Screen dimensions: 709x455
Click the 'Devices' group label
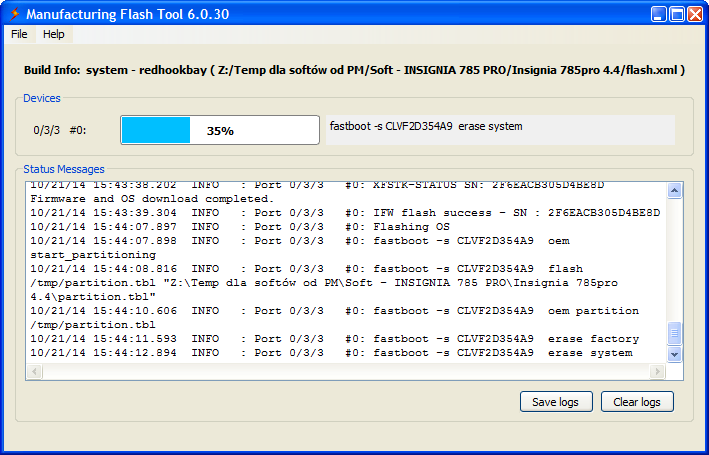[42, 98]
